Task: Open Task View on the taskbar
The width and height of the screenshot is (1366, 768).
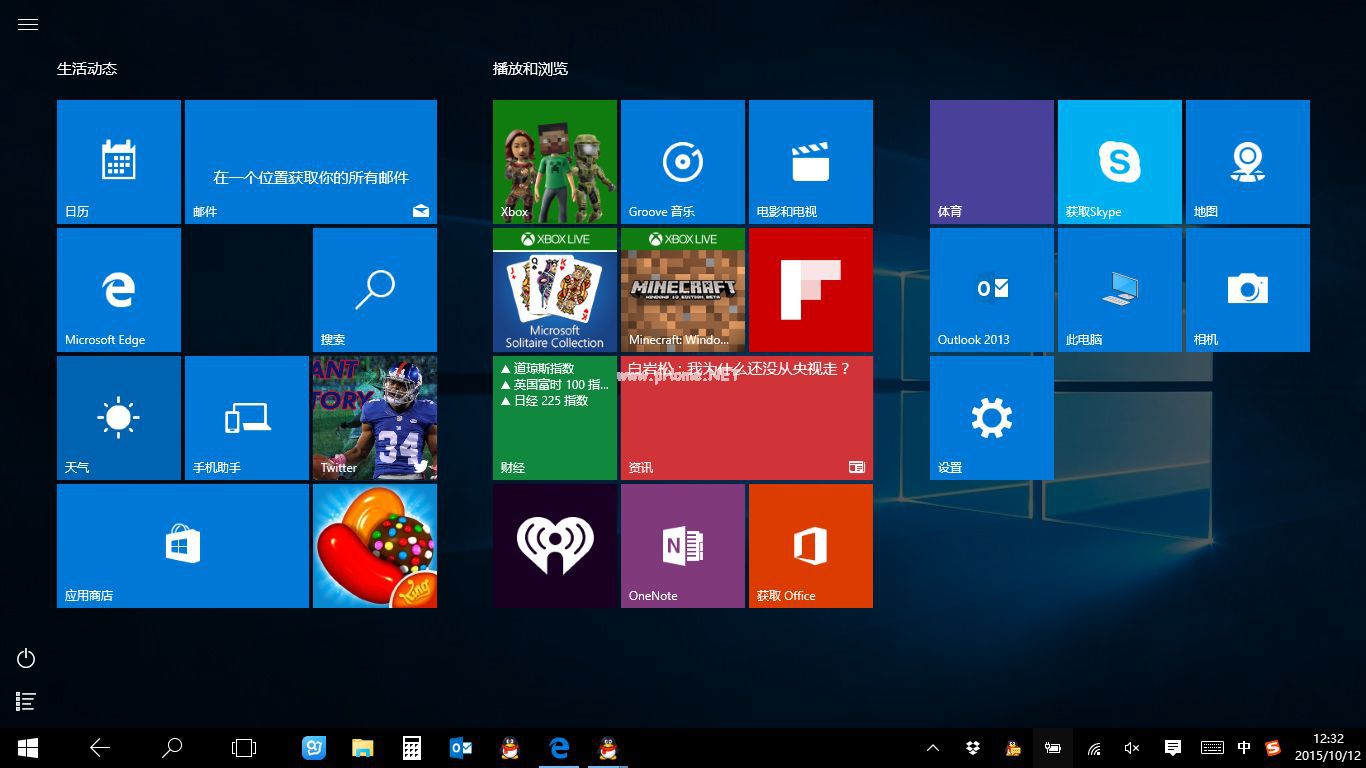Action: [x=243, y=747]
